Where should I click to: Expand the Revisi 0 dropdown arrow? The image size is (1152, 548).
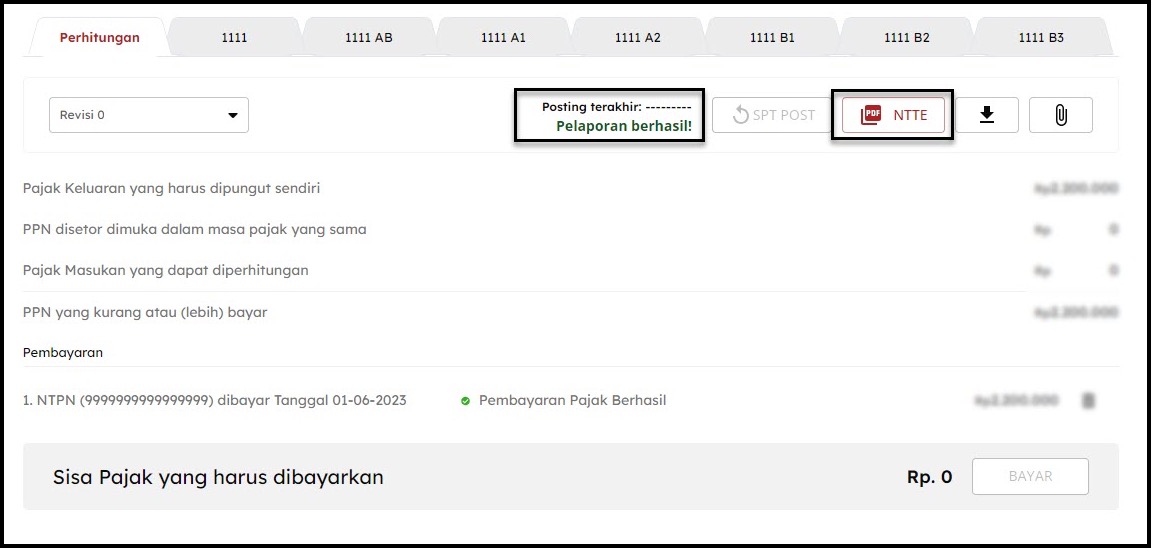[x=233, y=115]
